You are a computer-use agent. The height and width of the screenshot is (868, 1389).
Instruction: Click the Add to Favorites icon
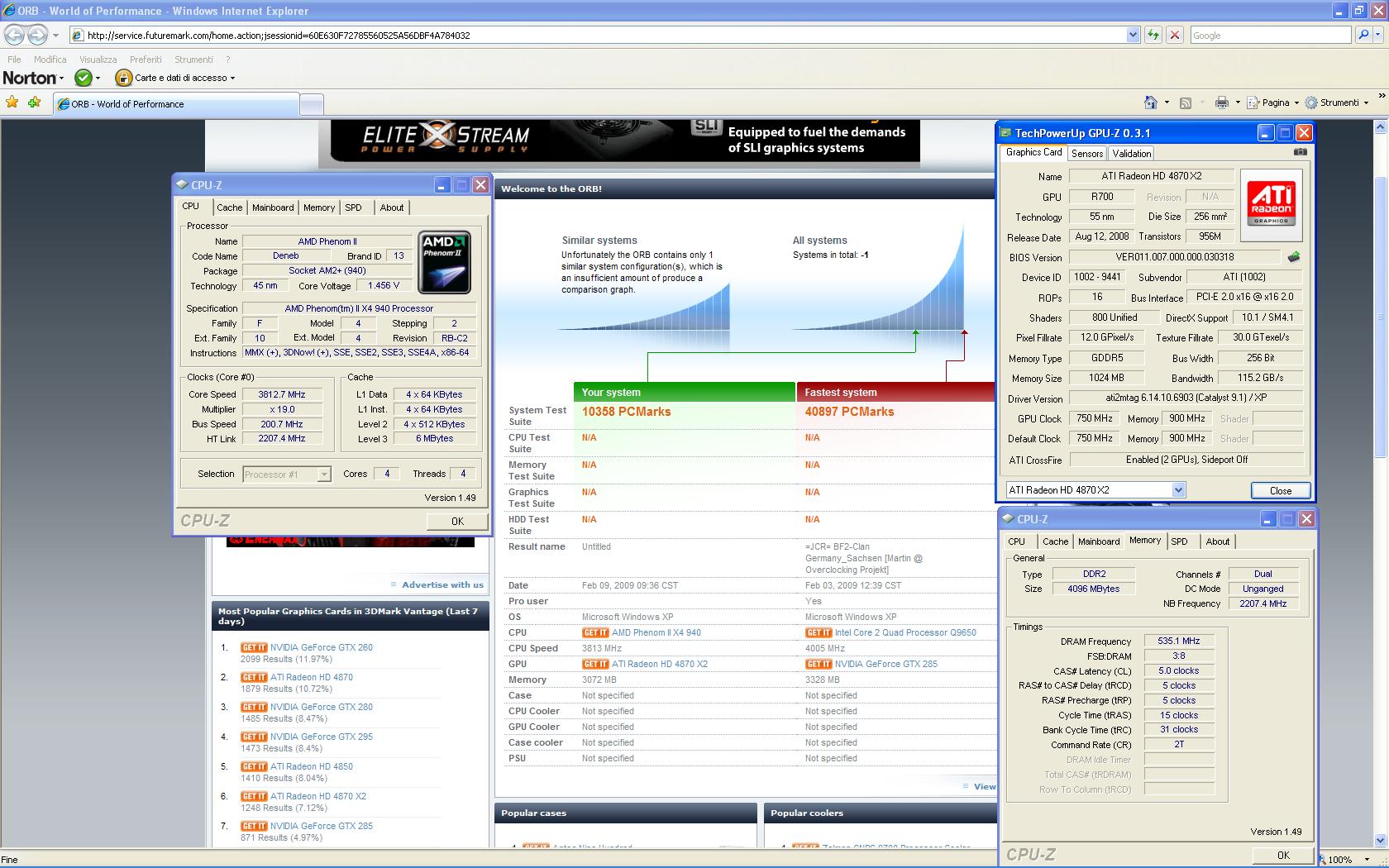tap(34, 103)
